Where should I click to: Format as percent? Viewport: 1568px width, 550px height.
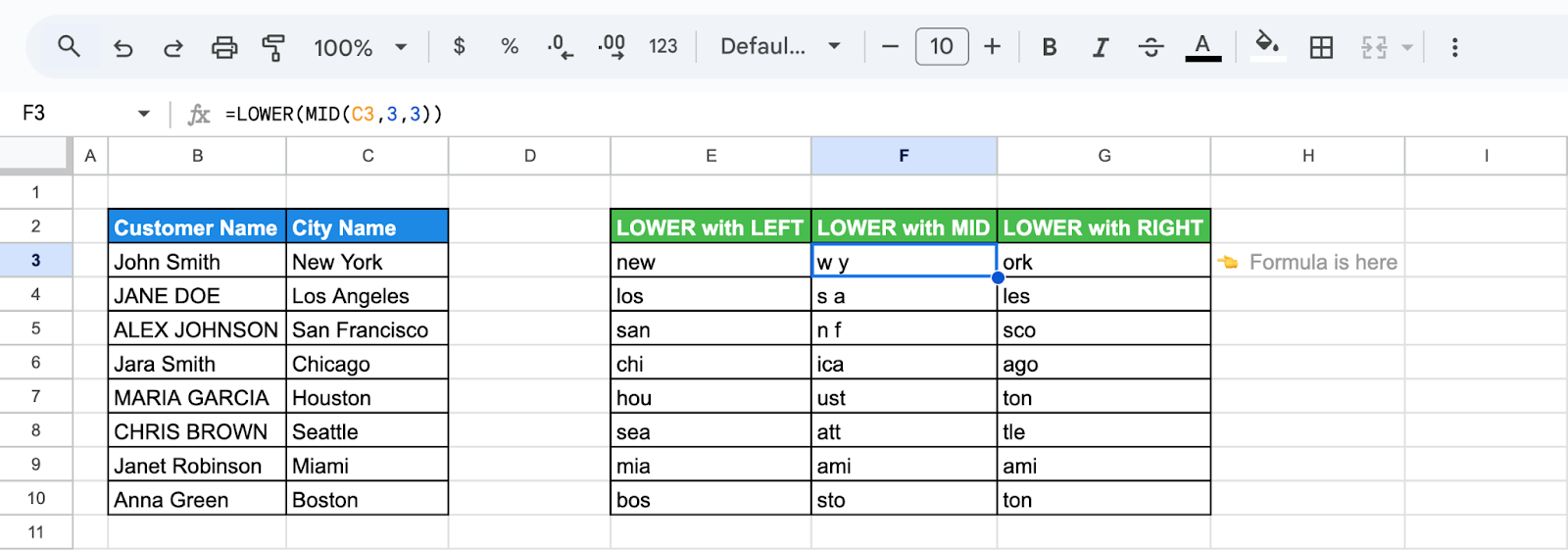510,46
